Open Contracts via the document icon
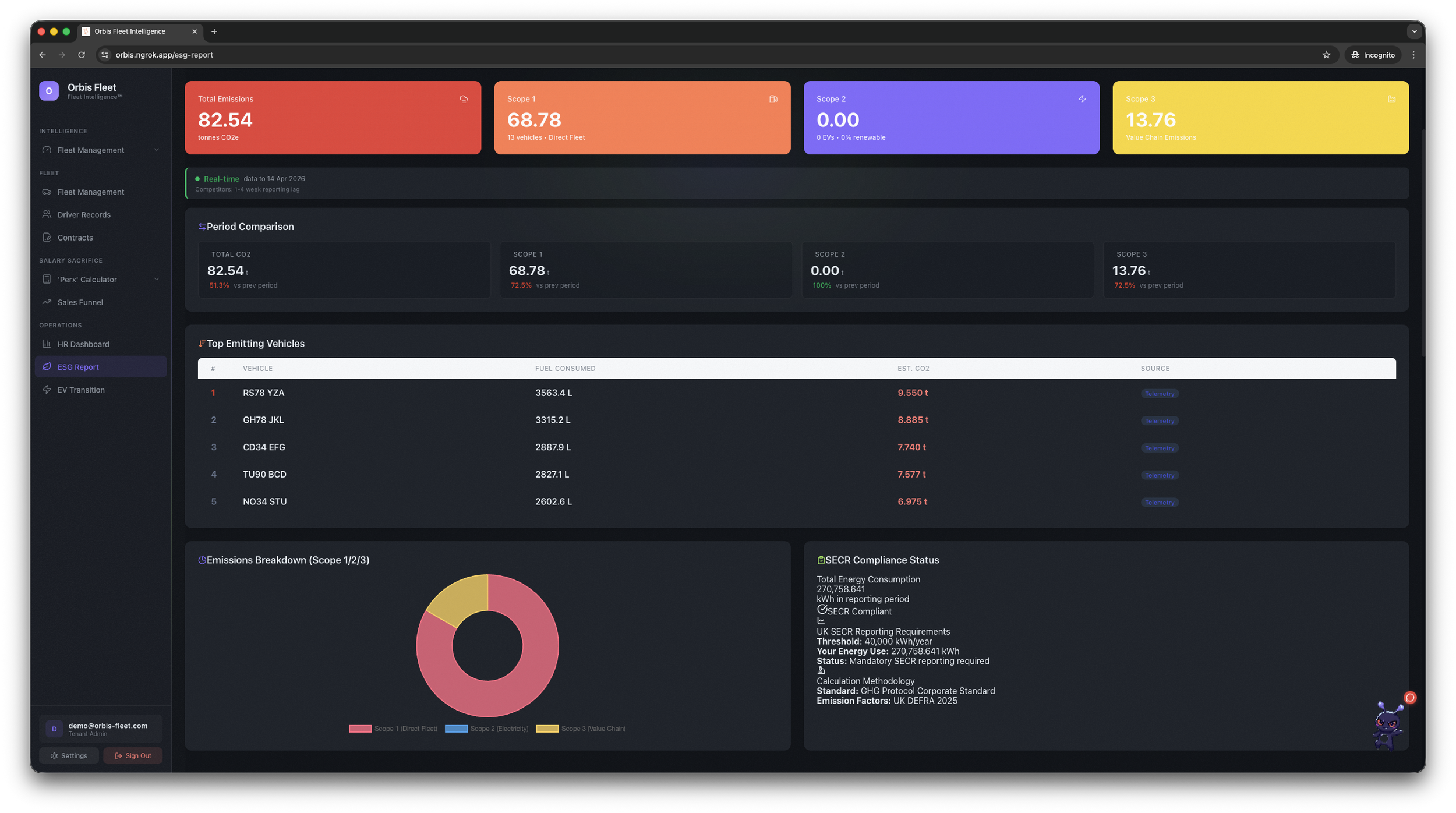This screenshot has height=813, width=1456. point(47,237)
